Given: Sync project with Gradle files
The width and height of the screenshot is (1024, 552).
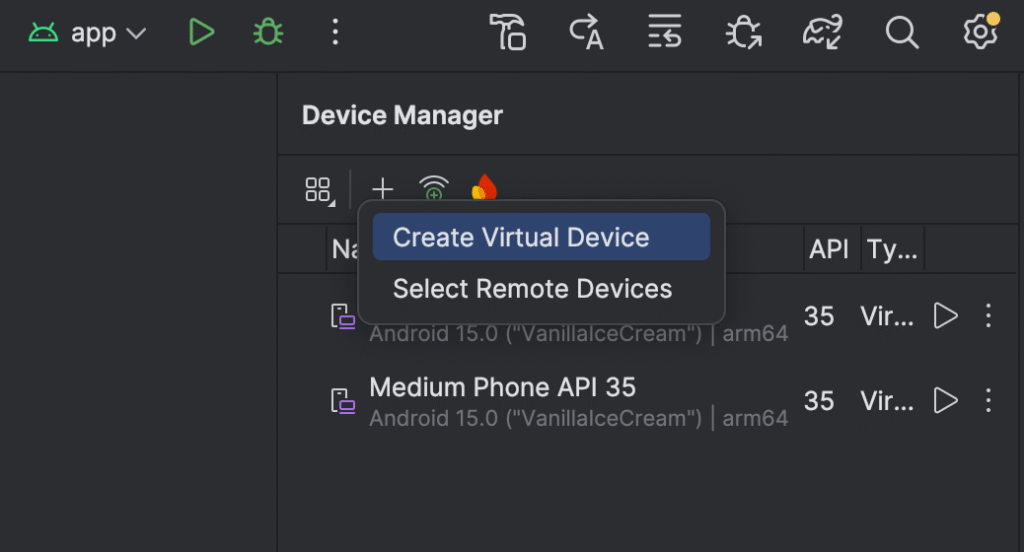Looking at the screenshot, I should click(x=822, y=33).
